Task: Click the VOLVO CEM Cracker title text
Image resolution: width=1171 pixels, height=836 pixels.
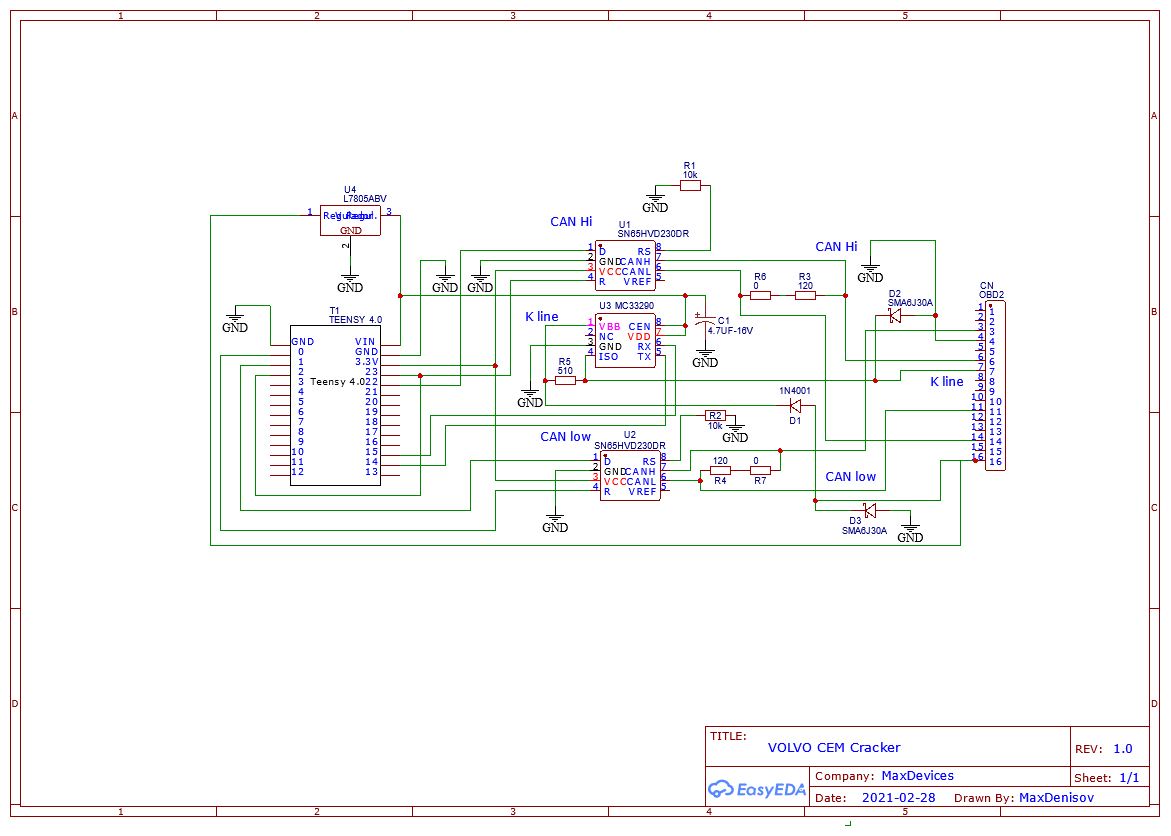Action: (834, 747)
